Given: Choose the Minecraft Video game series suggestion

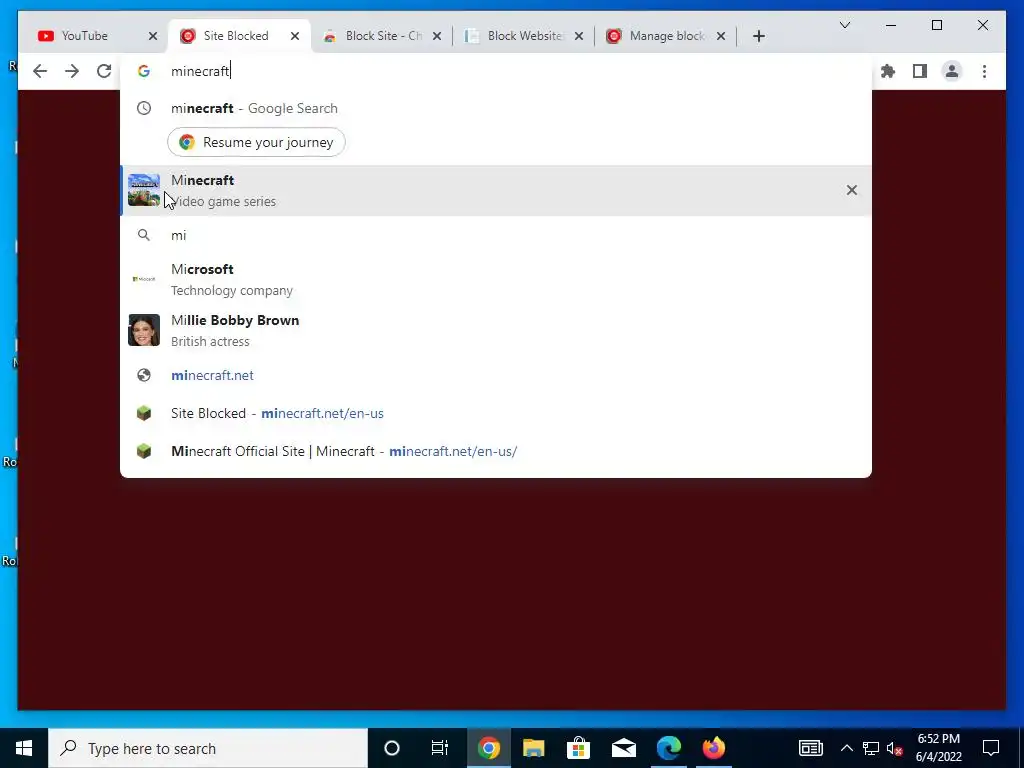Looking at the screenshot, I should click(496, 191).
